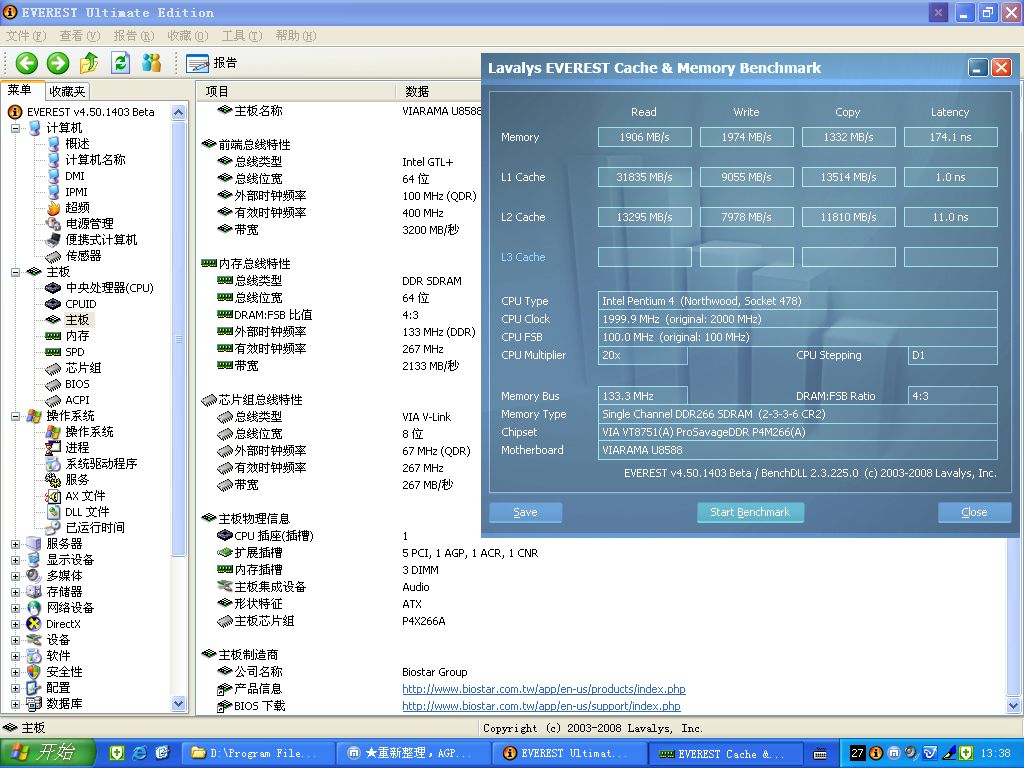
Task: Open the 收藏(O) menu
Action: coord(187,35)
